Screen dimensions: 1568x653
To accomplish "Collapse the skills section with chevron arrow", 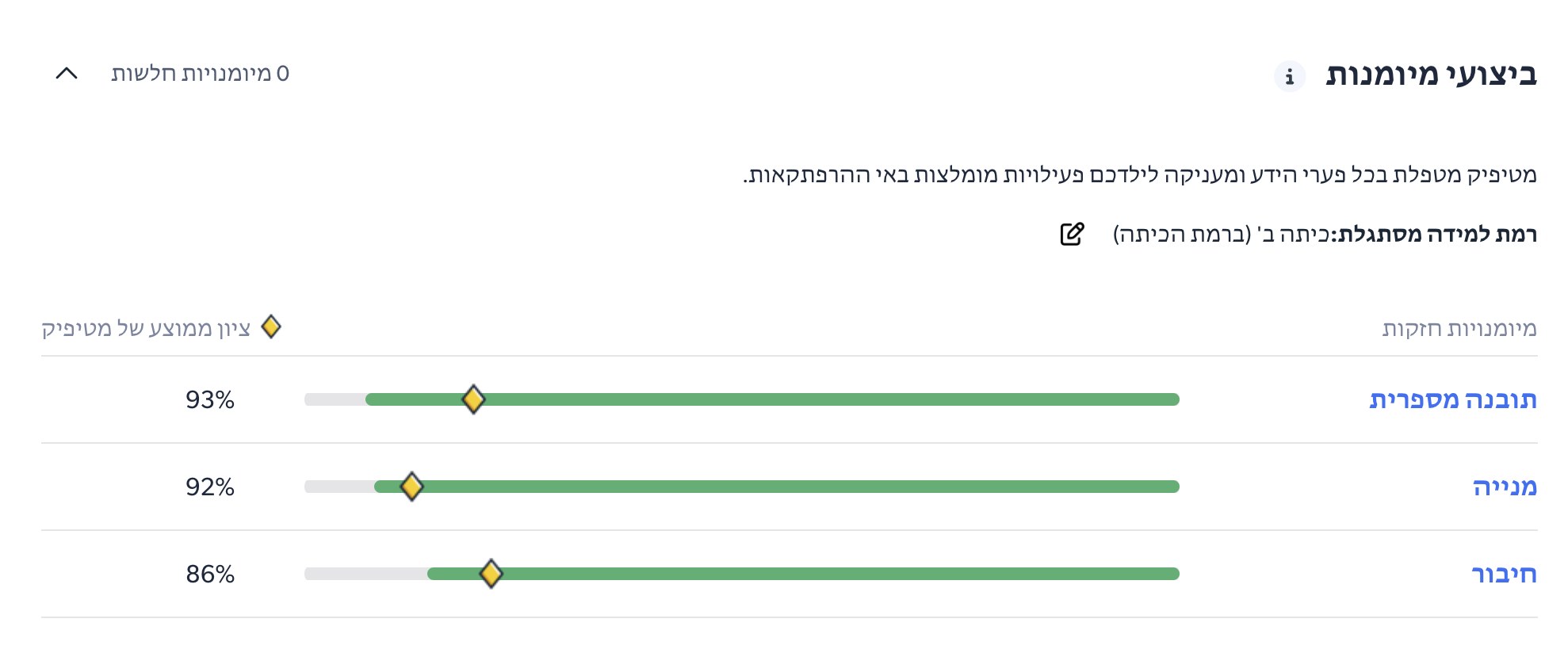I will (67, 74).
